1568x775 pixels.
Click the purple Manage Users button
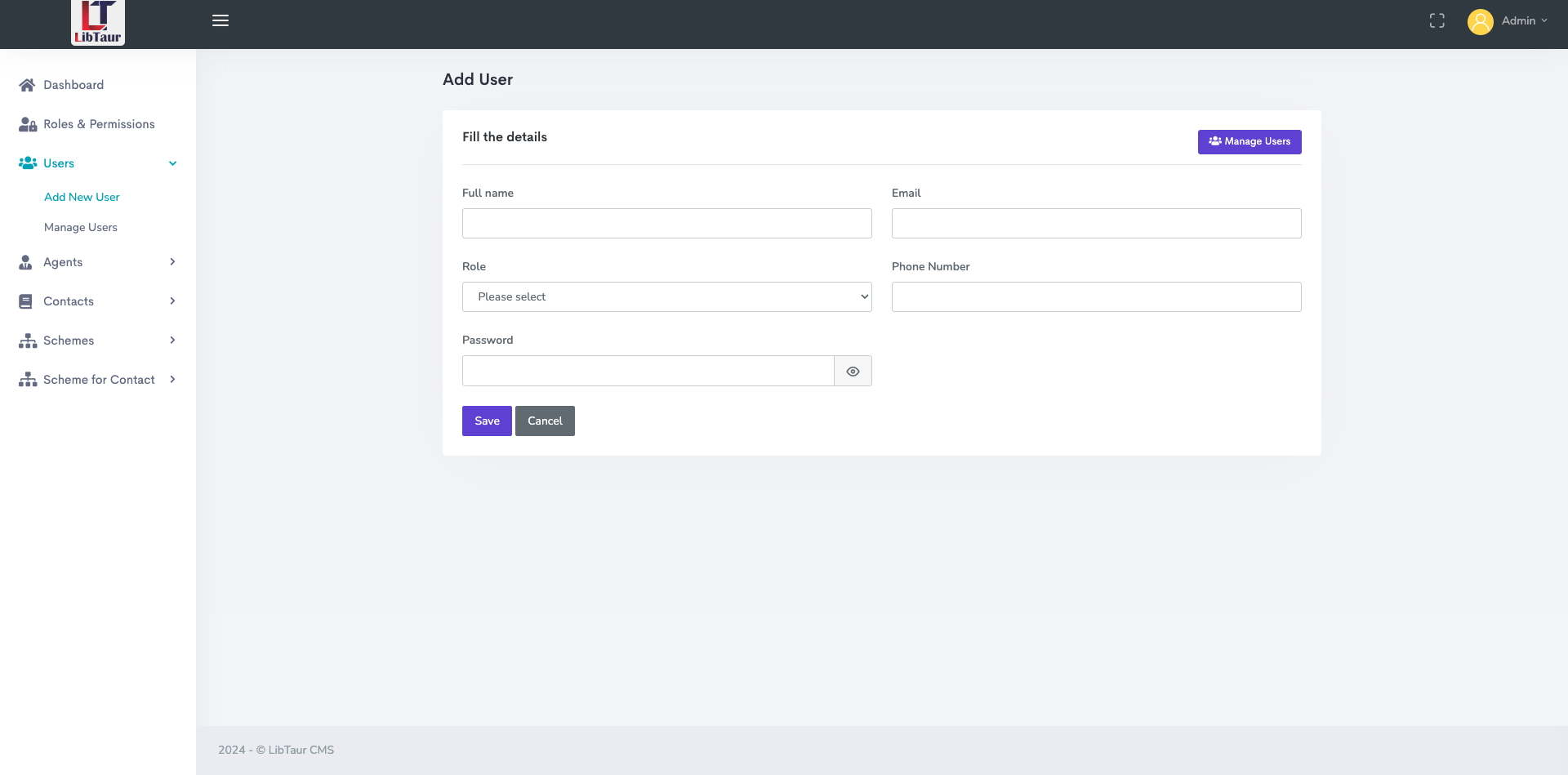(1249, 142)
